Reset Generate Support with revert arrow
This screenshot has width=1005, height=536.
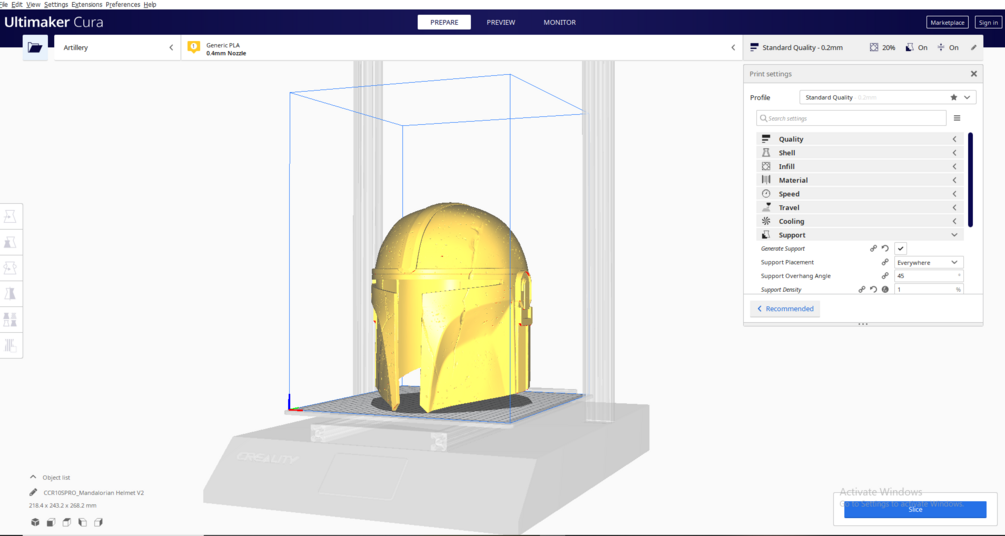[885, 249]
